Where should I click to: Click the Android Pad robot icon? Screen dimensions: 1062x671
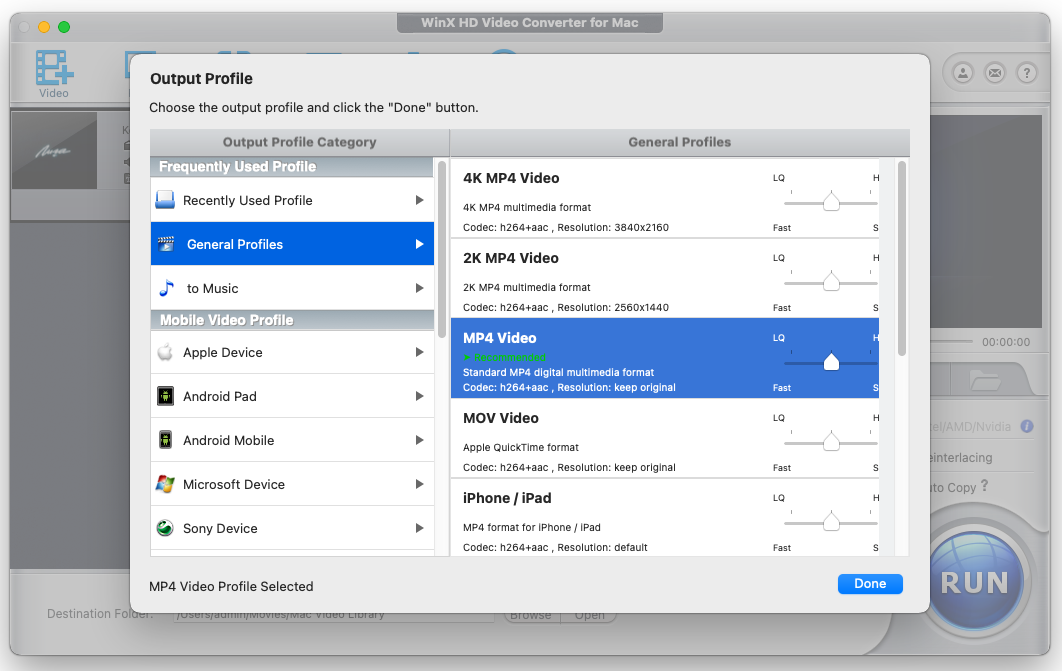tap(165, 396)
